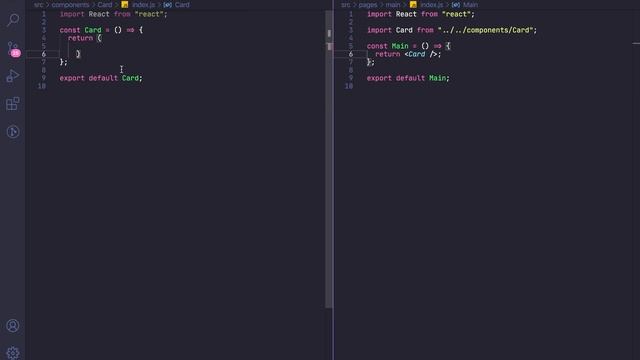The width and height of the screenshot is (640, 360).
Task: Click the JS file icon in right breadcrumb
Action: (x=413, y=4)
